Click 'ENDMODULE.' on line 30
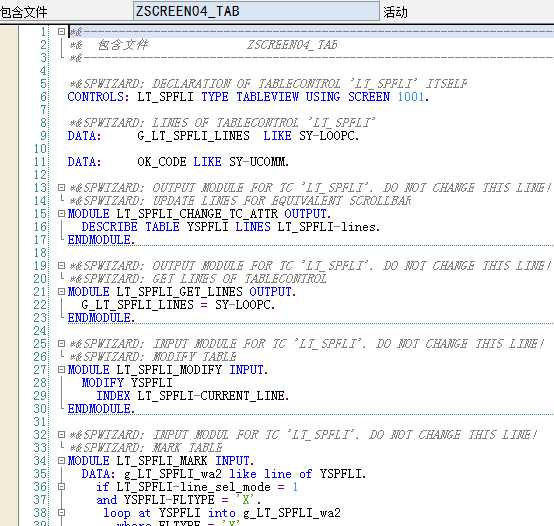The image size is (554, 526). (101, 409)
